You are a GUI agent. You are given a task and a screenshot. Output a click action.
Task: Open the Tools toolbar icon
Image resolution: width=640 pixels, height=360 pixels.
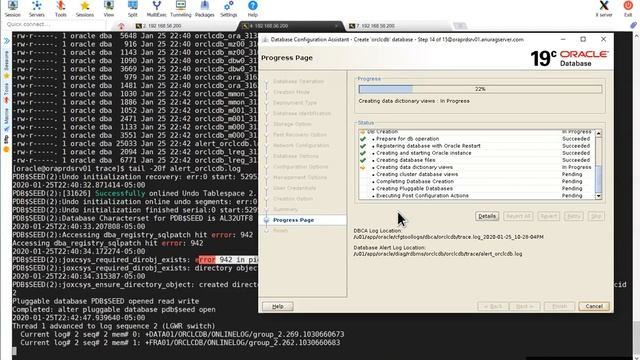[60, 9]
